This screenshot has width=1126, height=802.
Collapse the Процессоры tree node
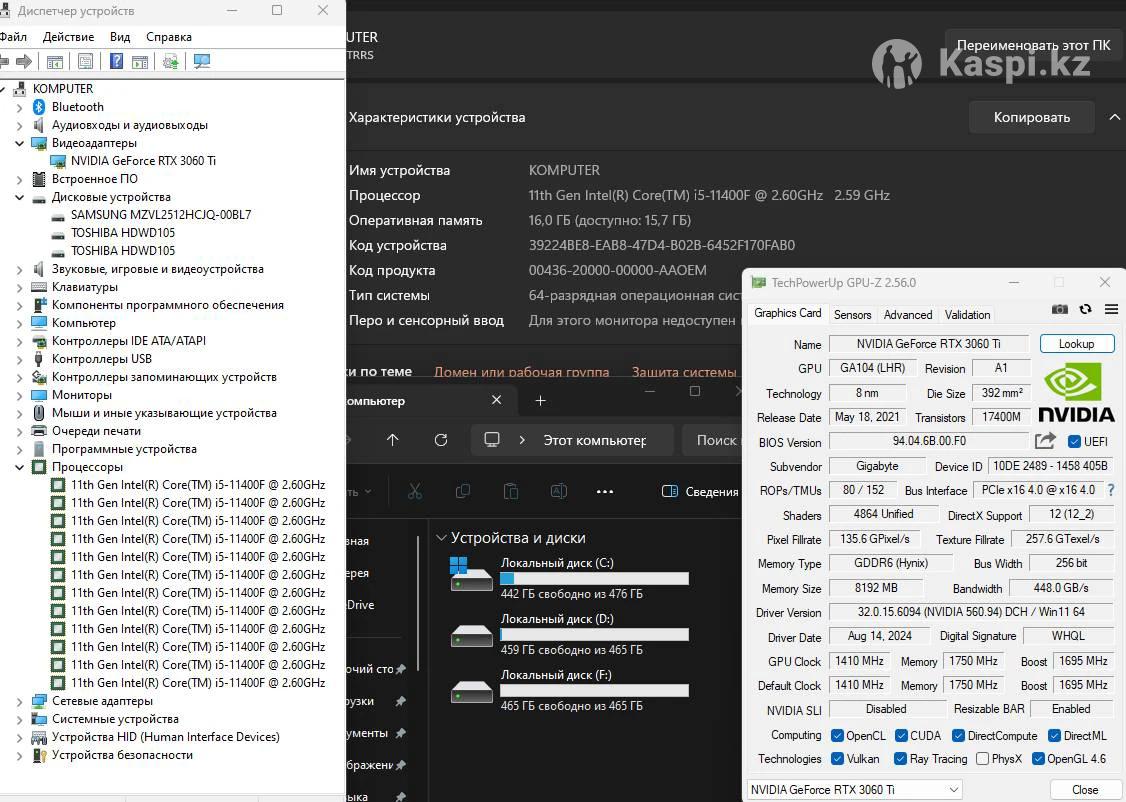[x=19, y=467]
